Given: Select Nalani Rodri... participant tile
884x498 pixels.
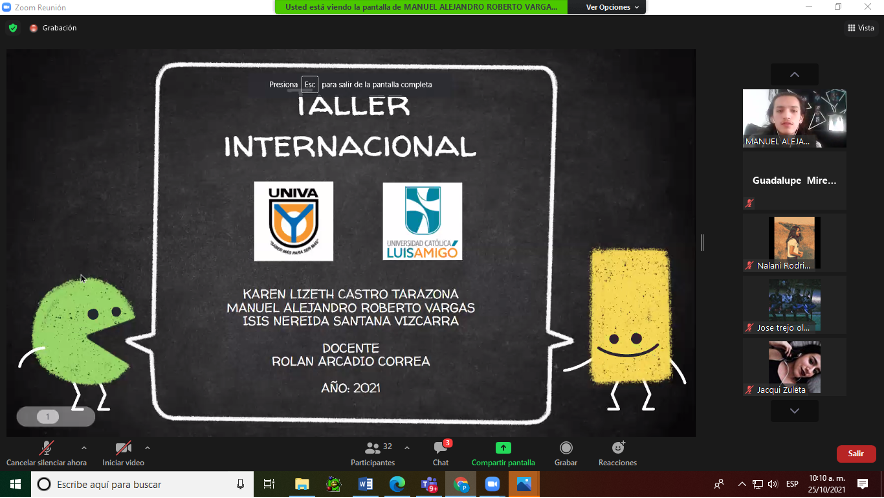Looking at the screenshot, I should pos(794,243).
